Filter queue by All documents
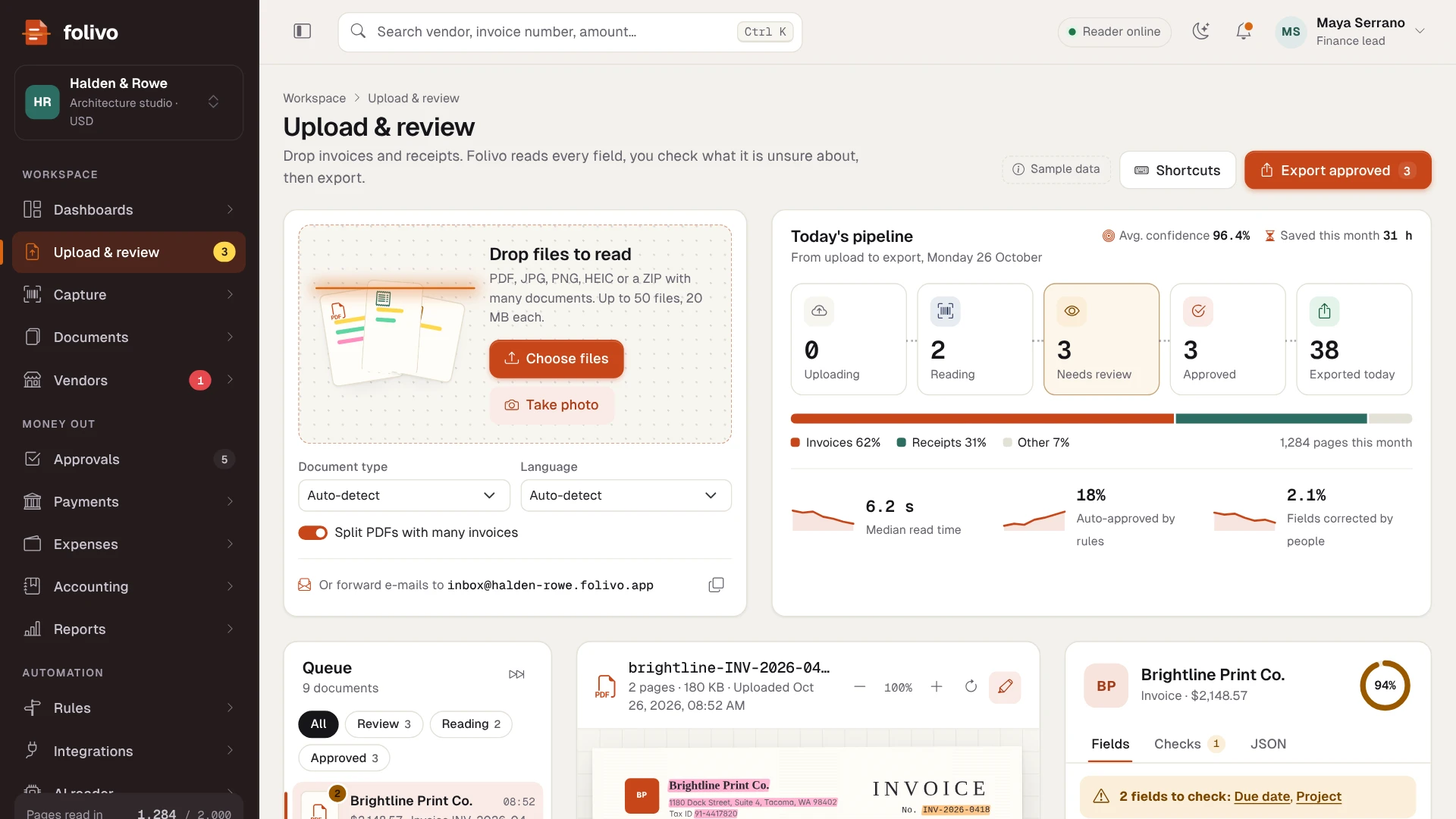Screen dimensions: 1456x819 pos(318,724)
